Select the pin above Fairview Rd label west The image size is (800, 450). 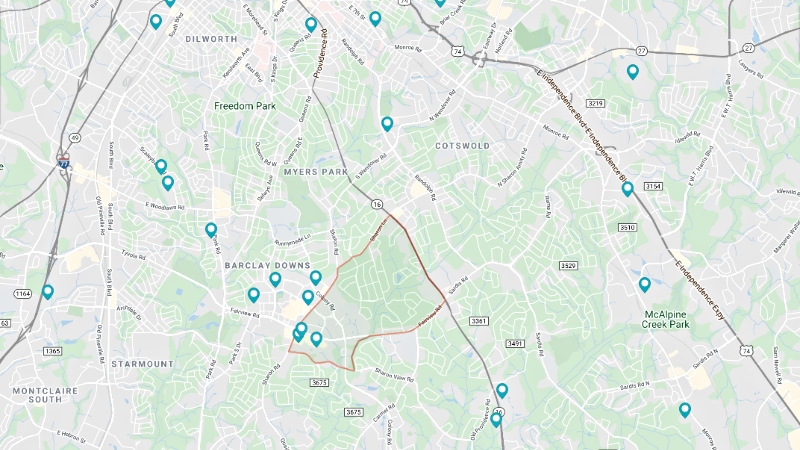click(x=254, y=295)
